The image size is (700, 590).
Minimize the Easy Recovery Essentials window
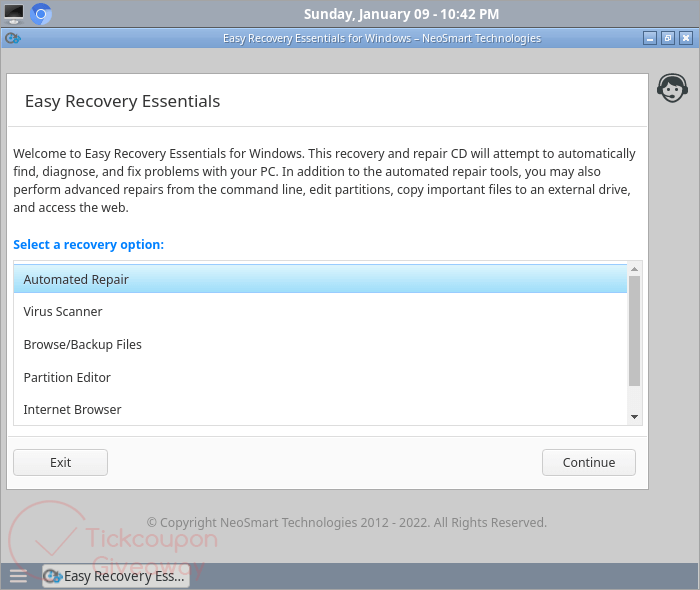coord(650,38)
